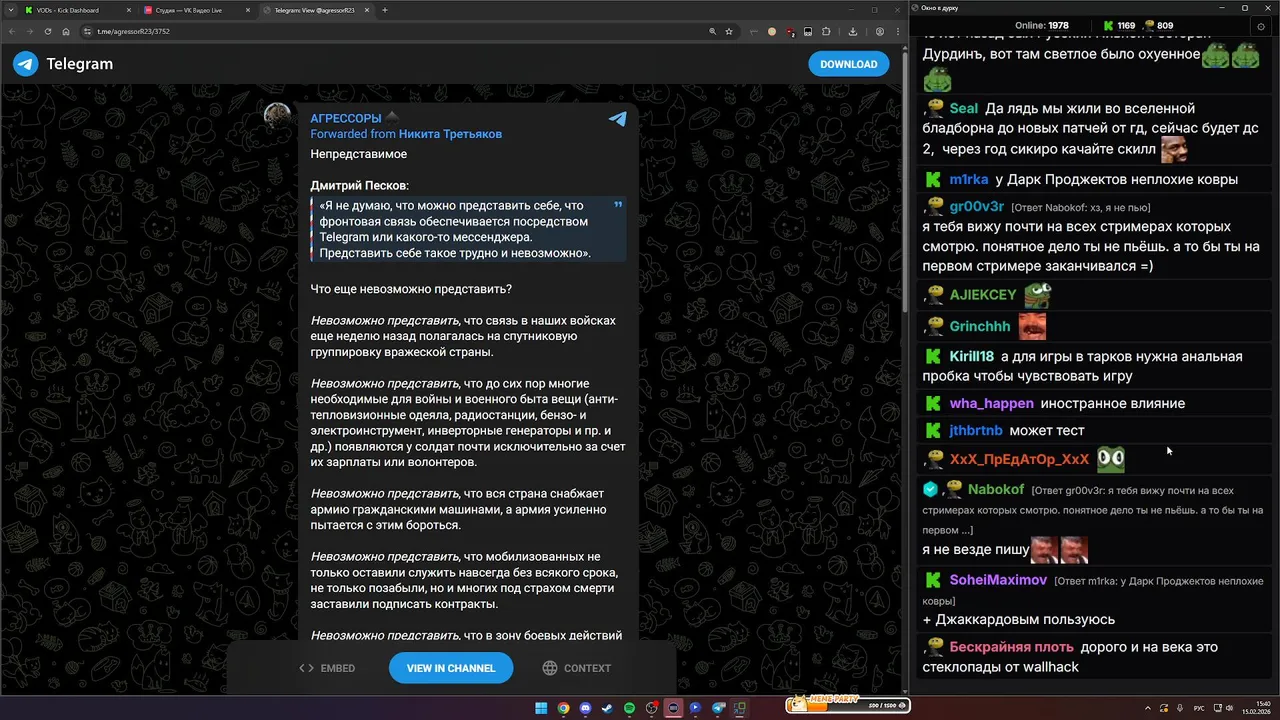Screen dimensions: 1280x720
Task: Open the browser profile icon
Action: pos(880,31)
